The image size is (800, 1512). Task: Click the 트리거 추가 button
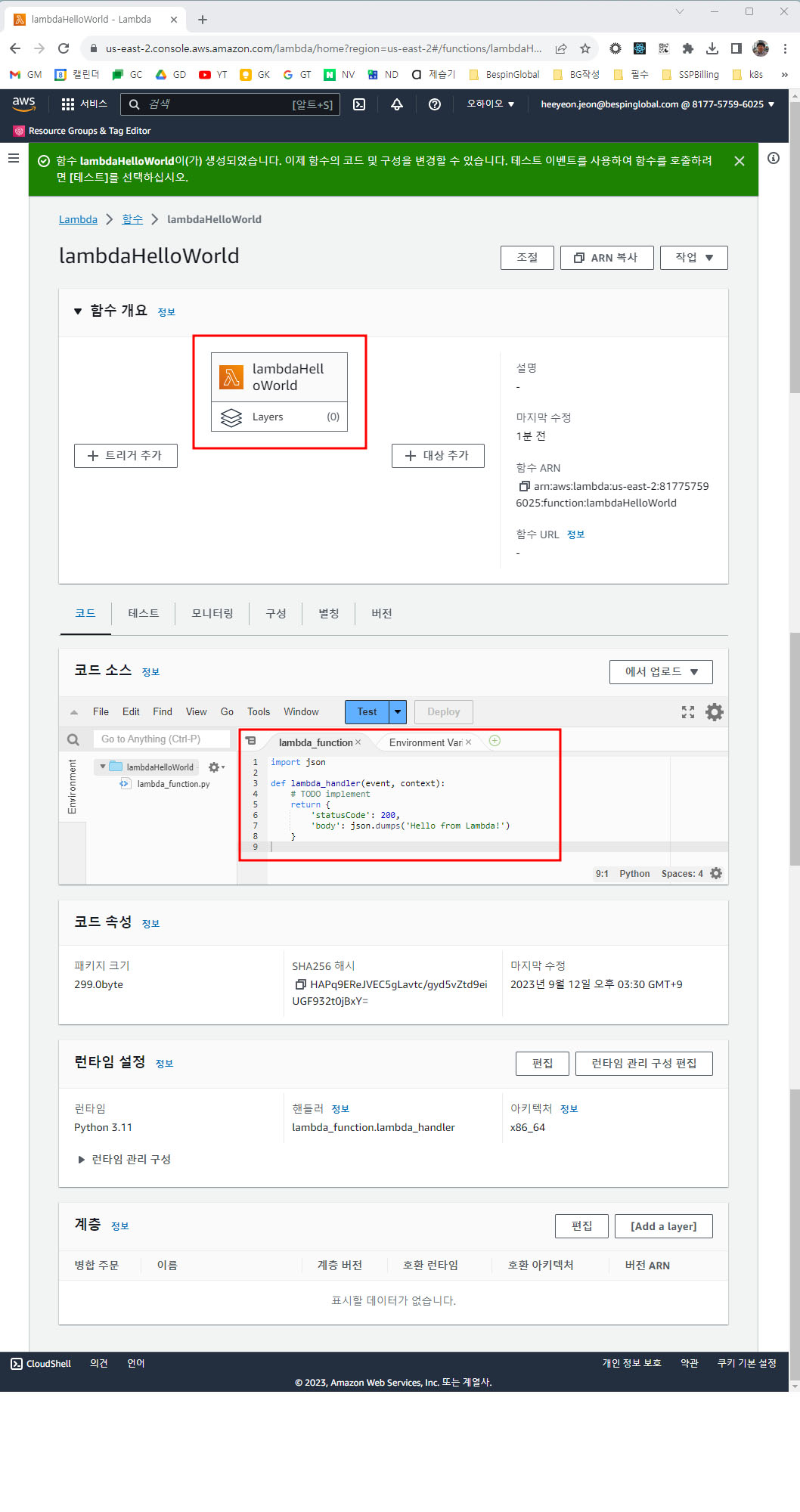tap(126, 456)
